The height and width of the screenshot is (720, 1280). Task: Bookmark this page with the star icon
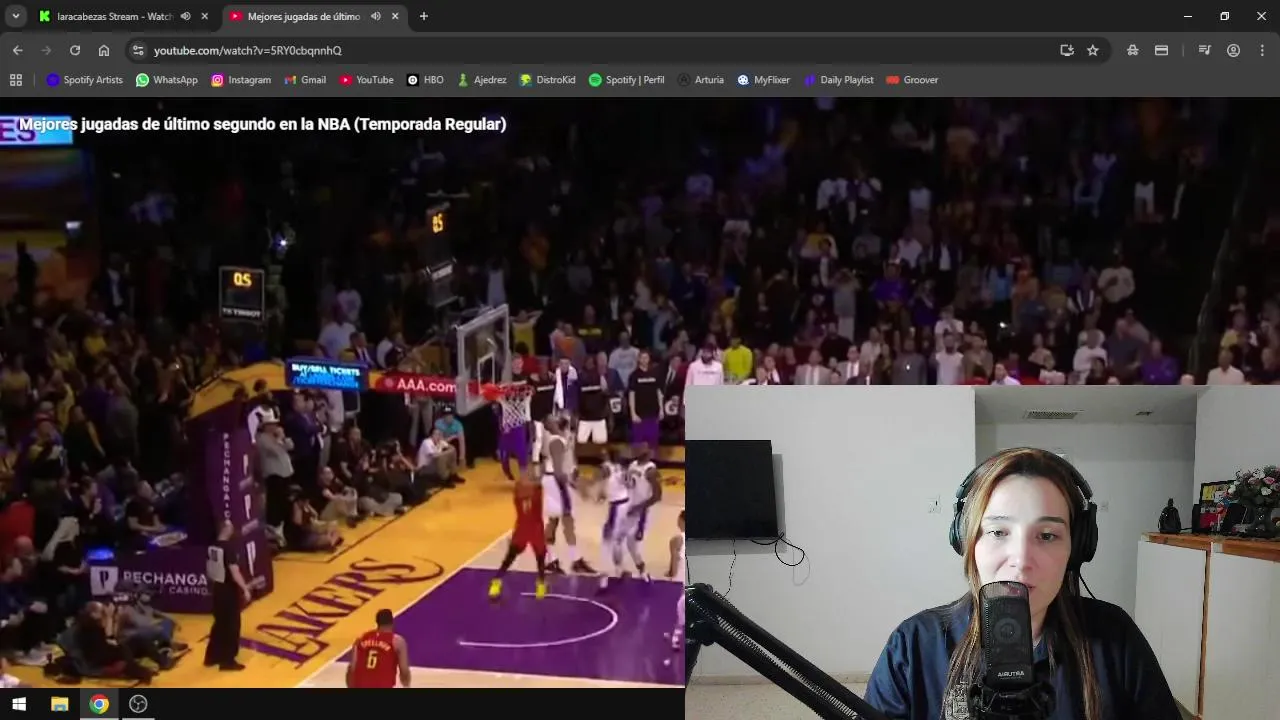coord(1093,50)
